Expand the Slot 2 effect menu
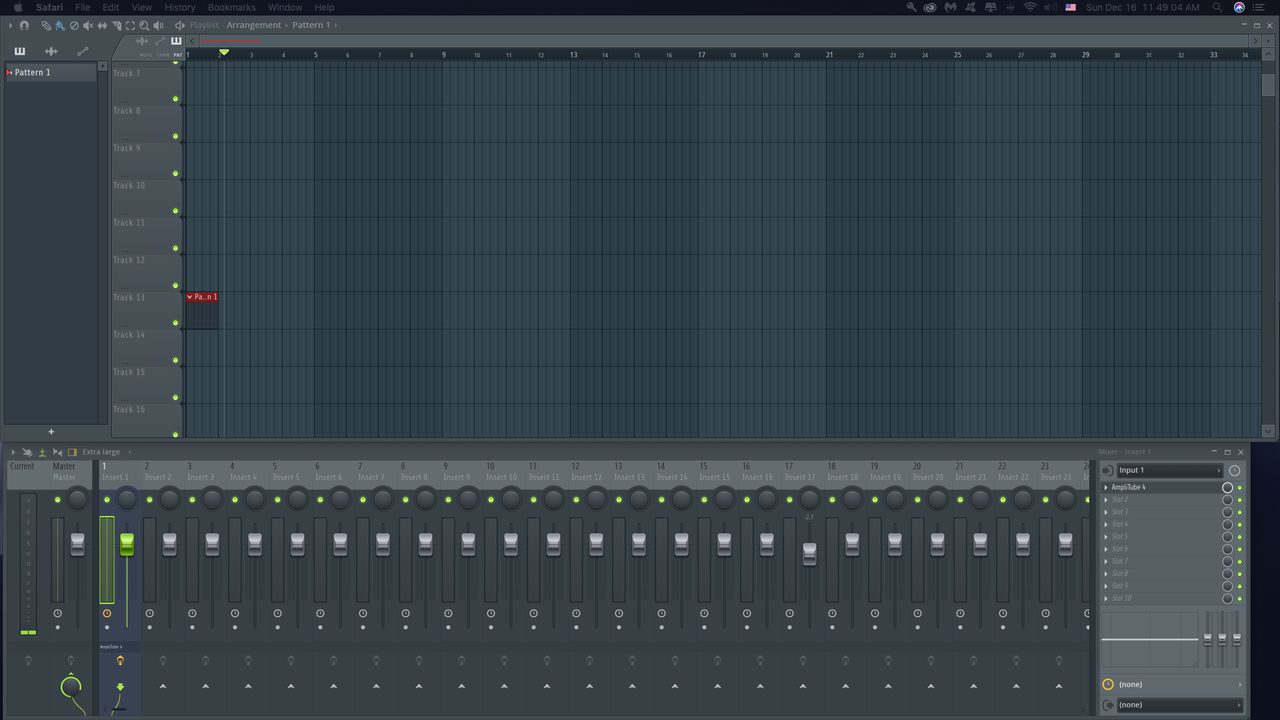Image resolution: width=1280 pixels, height=720 pixels. [1106, 500]
